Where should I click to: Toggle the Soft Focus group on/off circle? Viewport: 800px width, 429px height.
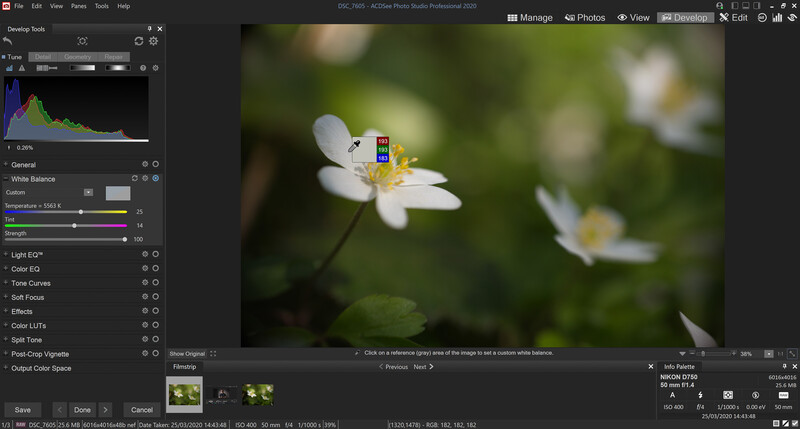156,297
